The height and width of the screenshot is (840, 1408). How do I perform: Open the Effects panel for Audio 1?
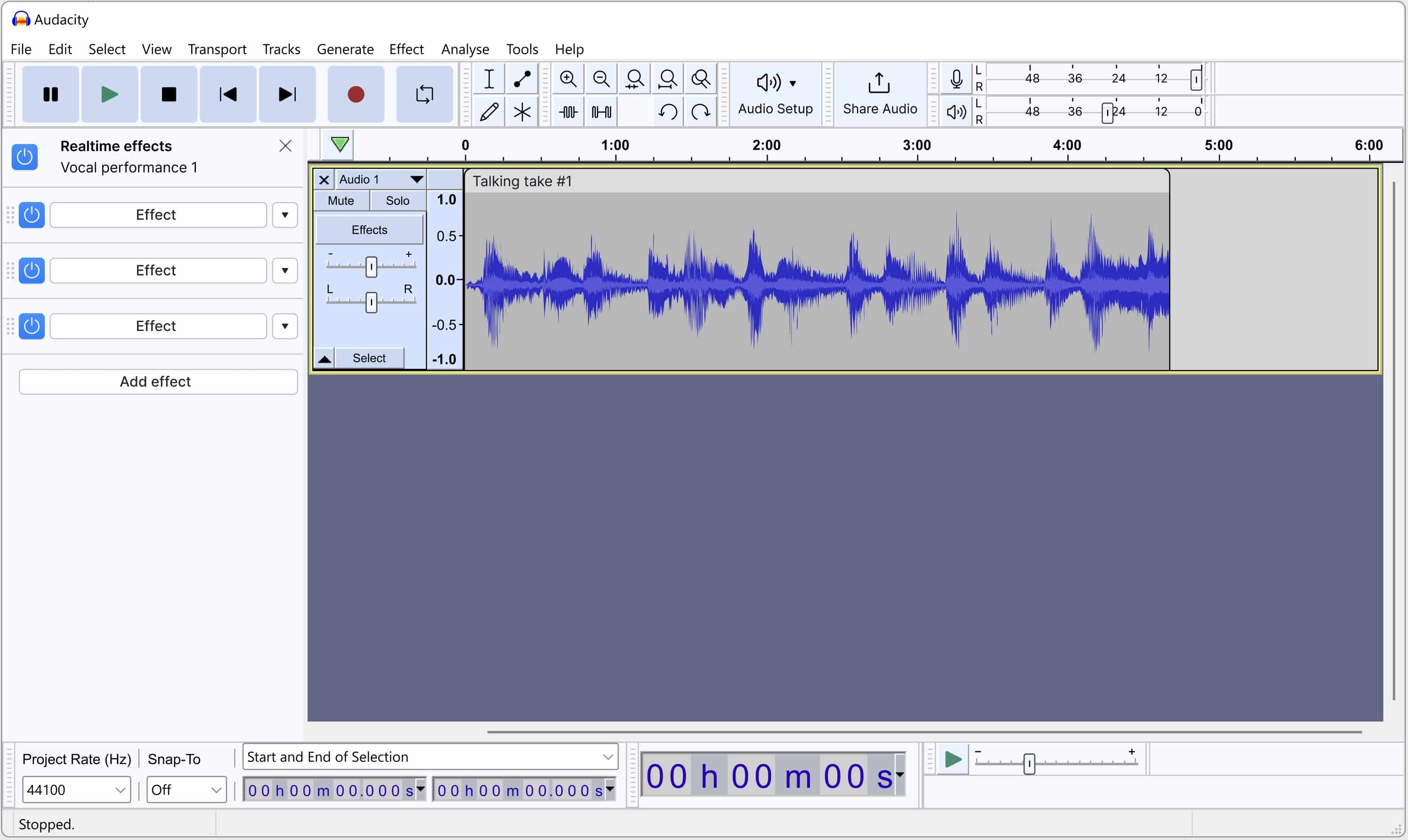click(x=368, y=230)
